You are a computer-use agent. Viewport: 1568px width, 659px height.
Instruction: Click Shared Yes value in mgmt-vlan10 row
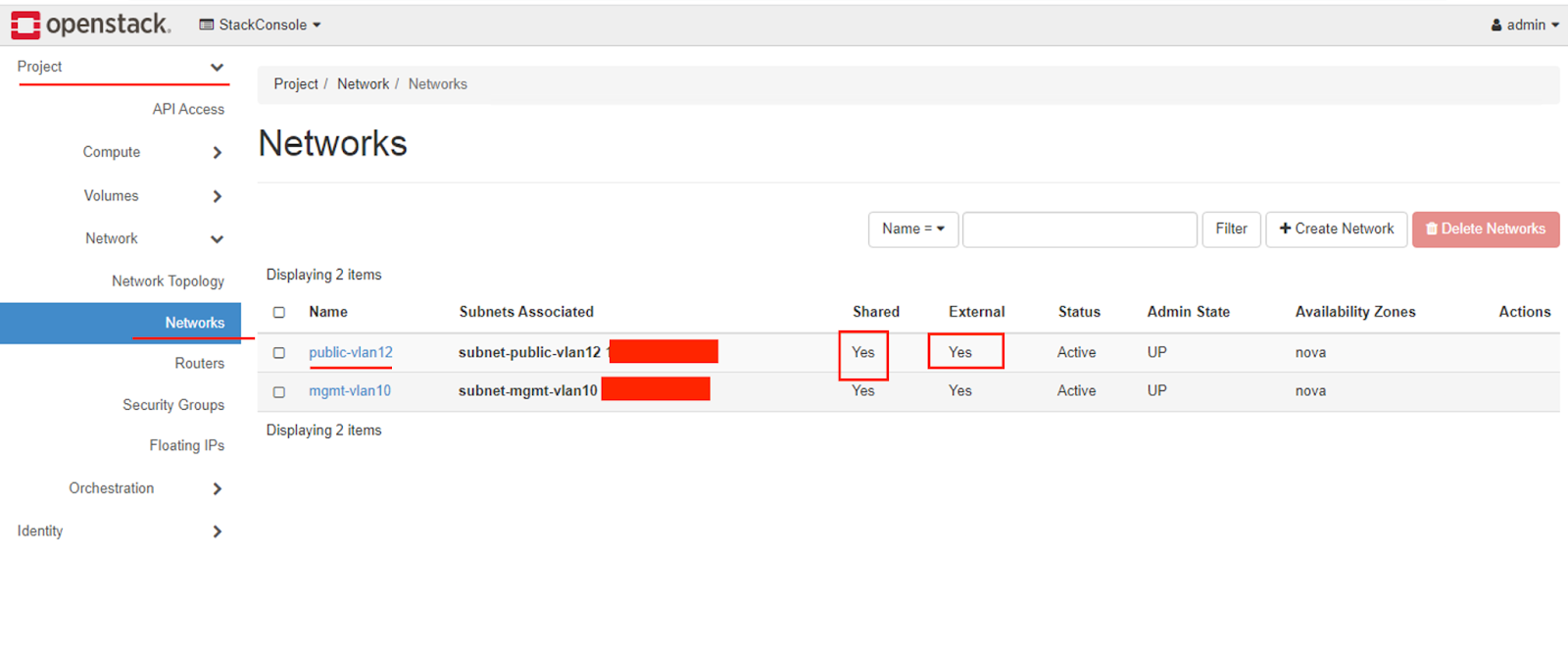click(x=863, y=390)
